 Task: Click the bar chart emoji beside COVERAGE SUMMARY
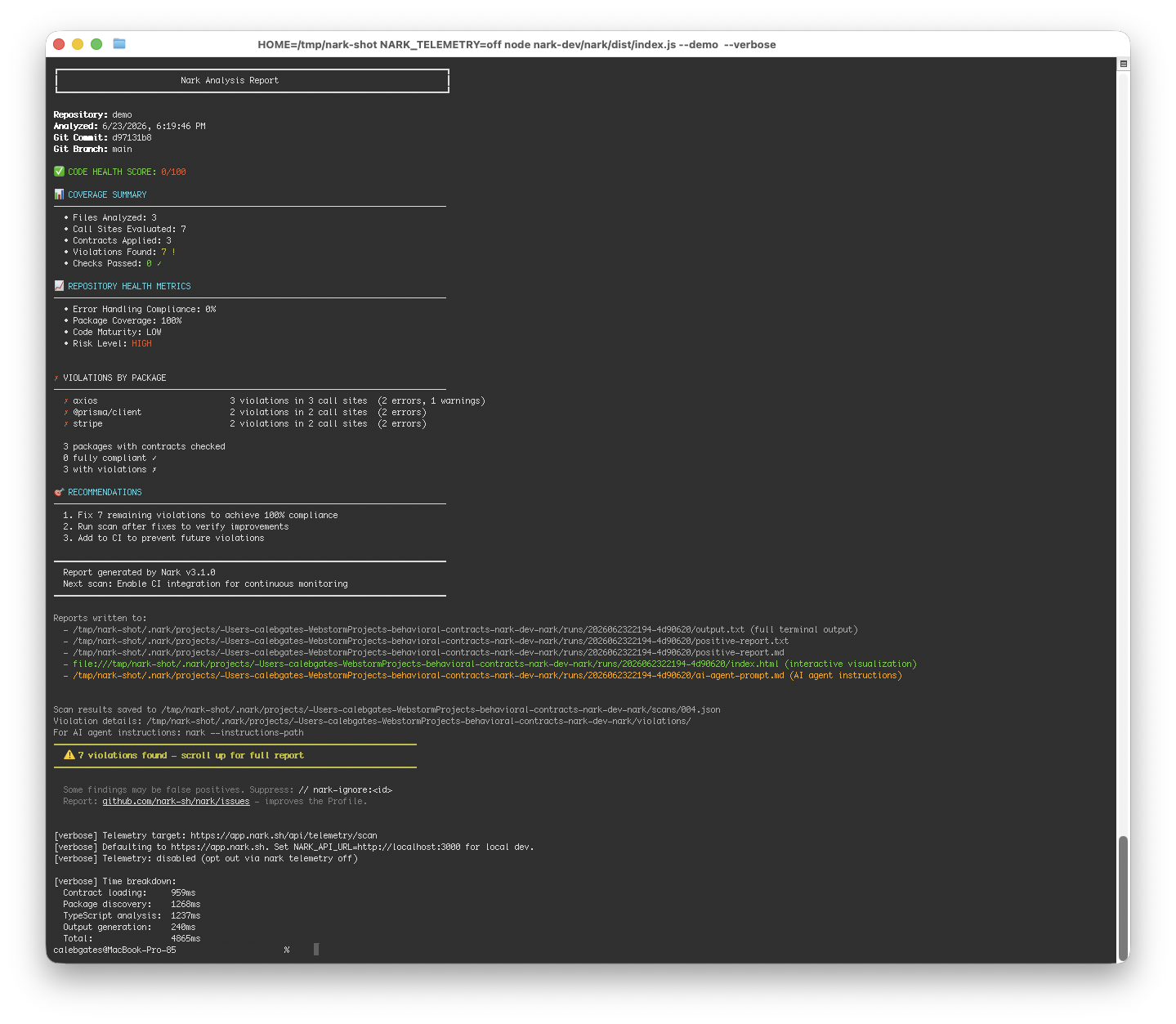59,195
